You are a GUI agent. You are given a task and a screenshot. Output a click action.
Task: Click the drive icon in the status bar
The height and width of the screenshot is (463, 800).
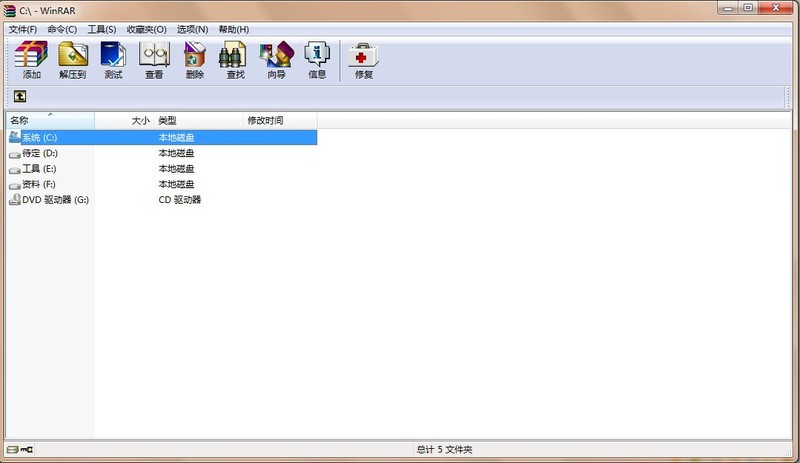13,450
